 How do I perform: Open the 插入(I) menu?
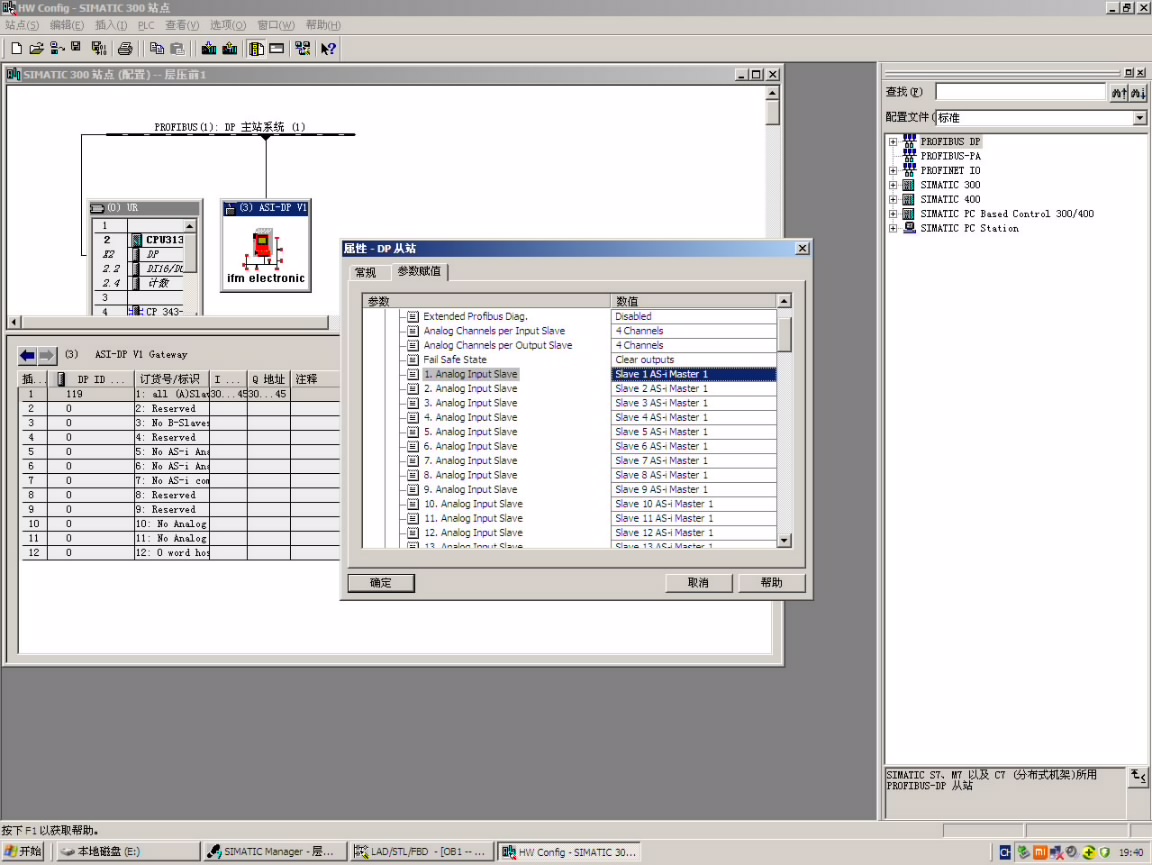(x=111, y=25)
